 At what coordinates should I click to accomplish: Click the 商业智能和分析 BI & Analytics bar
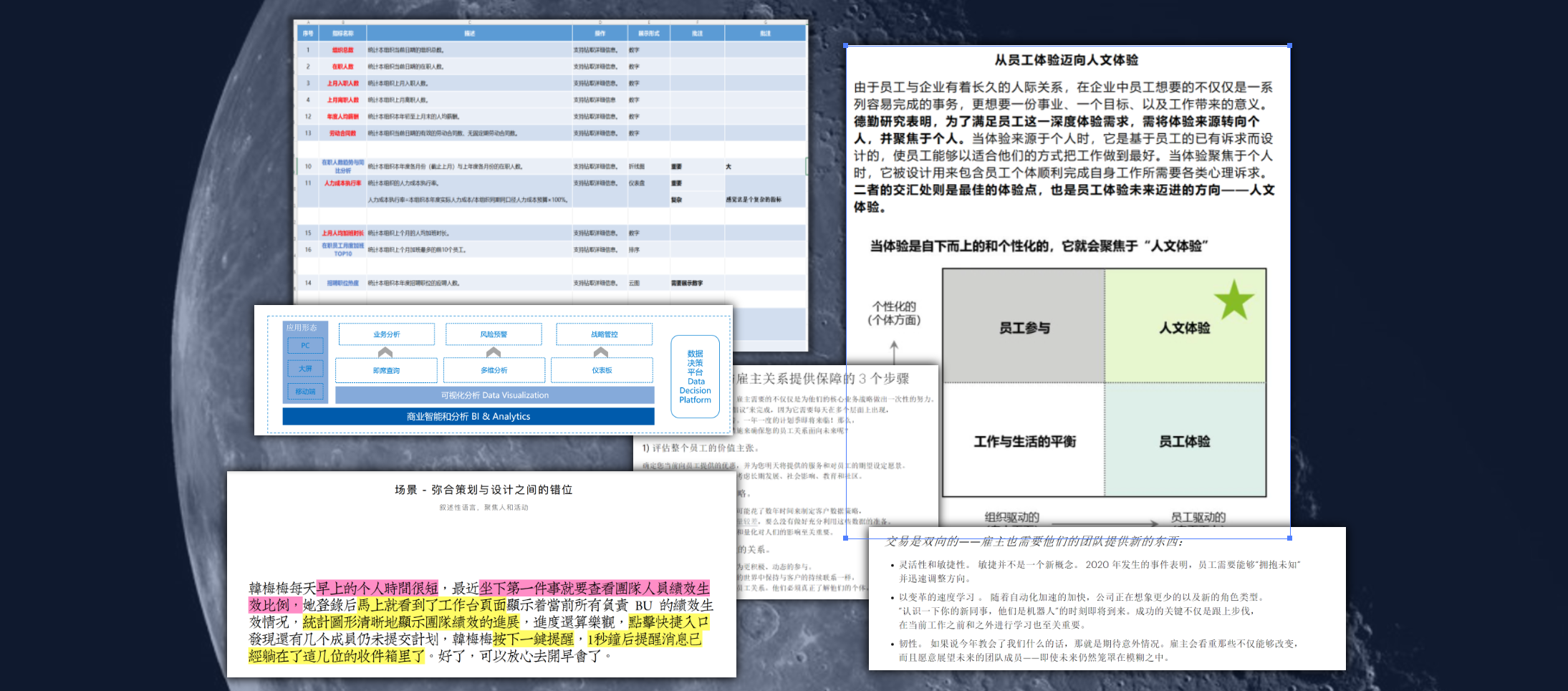click(x=468, y=416)
